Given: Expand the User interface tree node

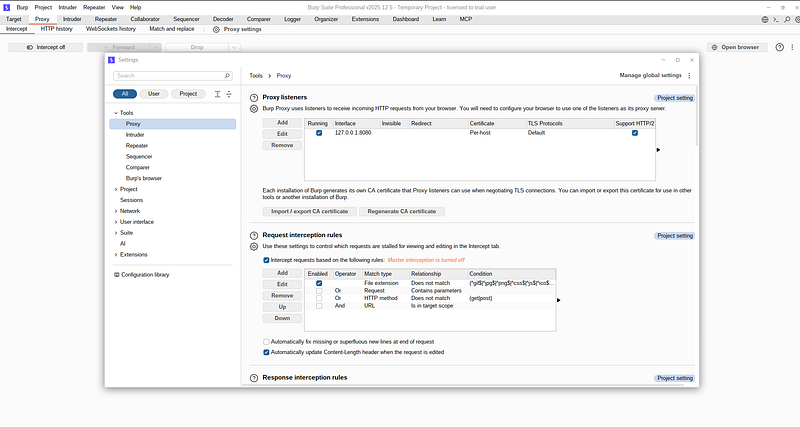Looking at the screenshot, I should pos(116,222).
